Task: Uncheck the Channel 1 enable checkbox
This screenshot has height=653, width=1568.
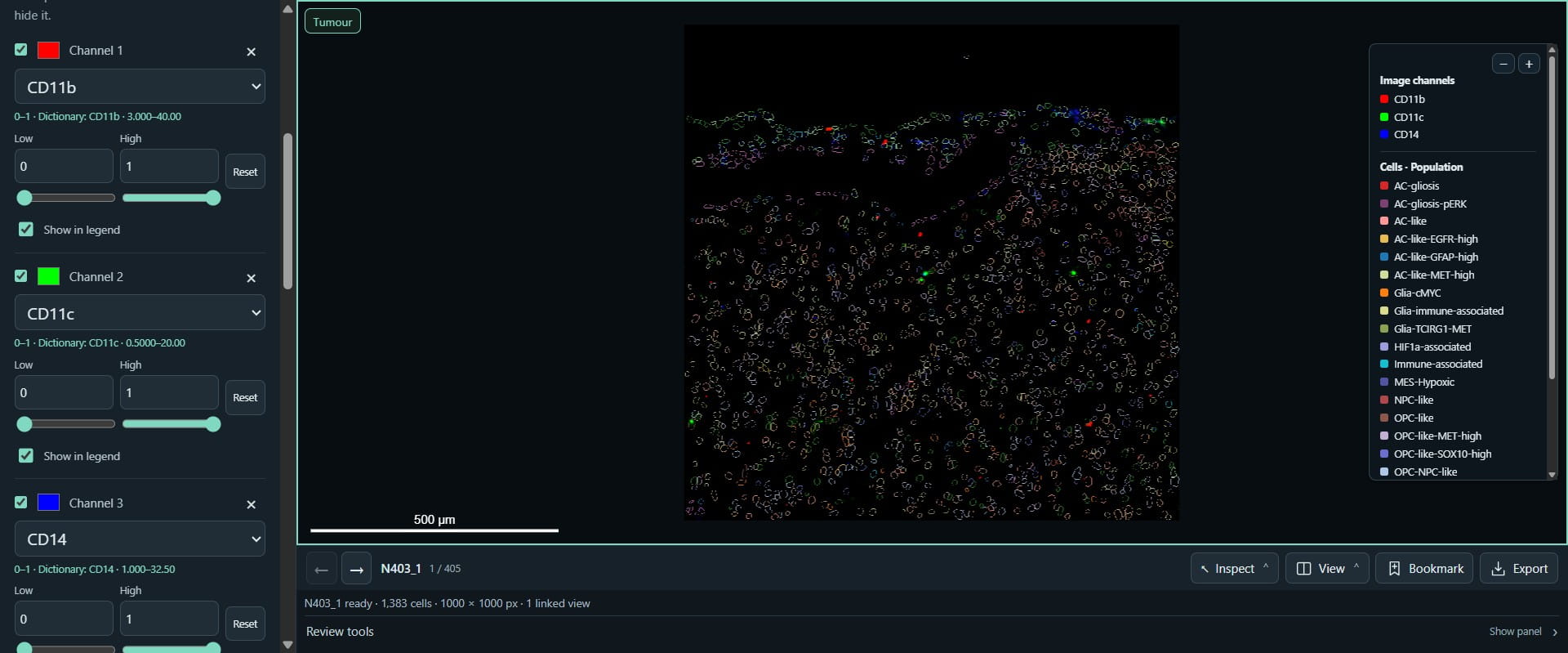Action: tap(21, 50)
